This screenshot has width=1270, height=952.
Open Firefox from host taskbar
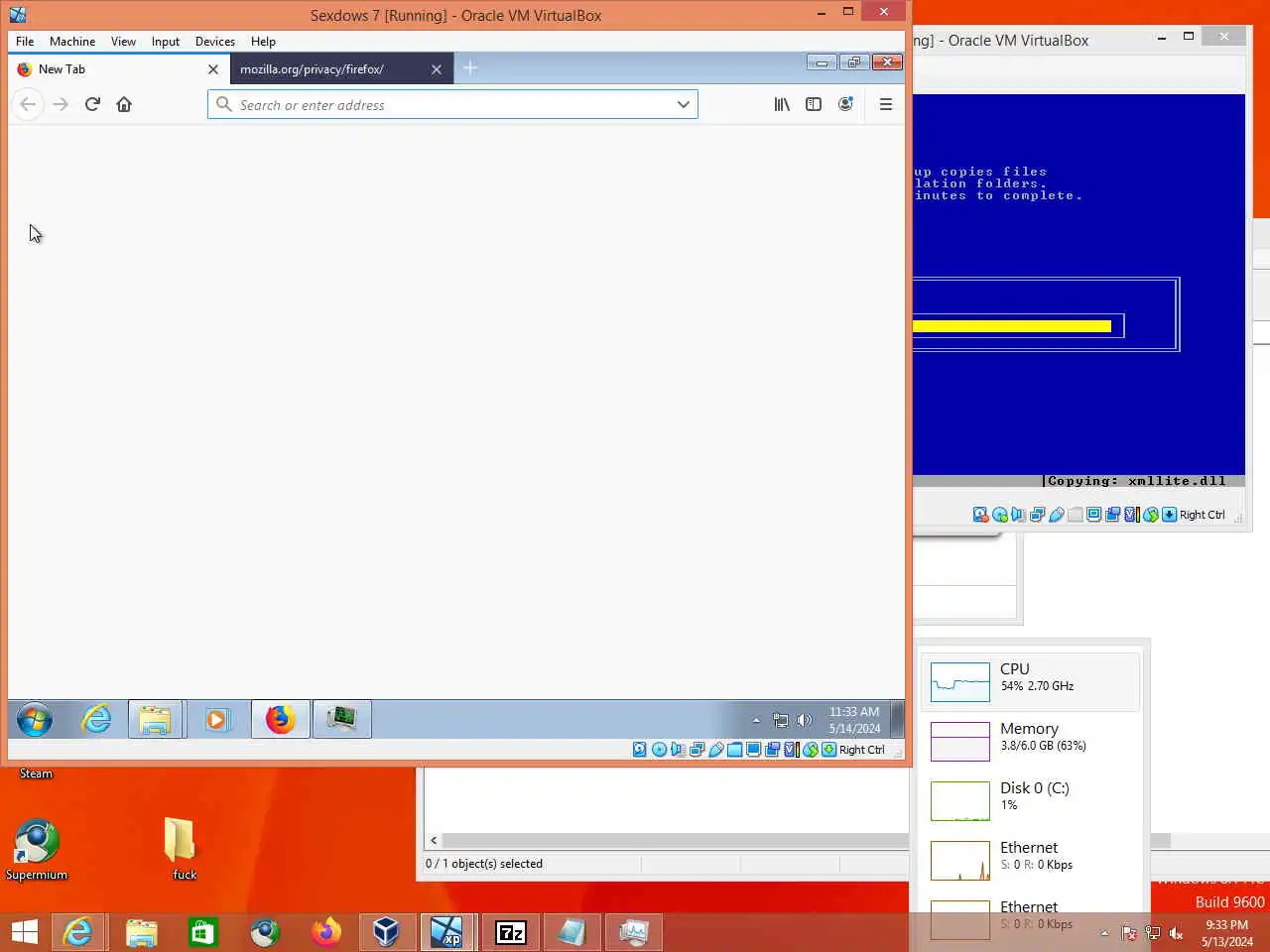click(x=326, y=932)
